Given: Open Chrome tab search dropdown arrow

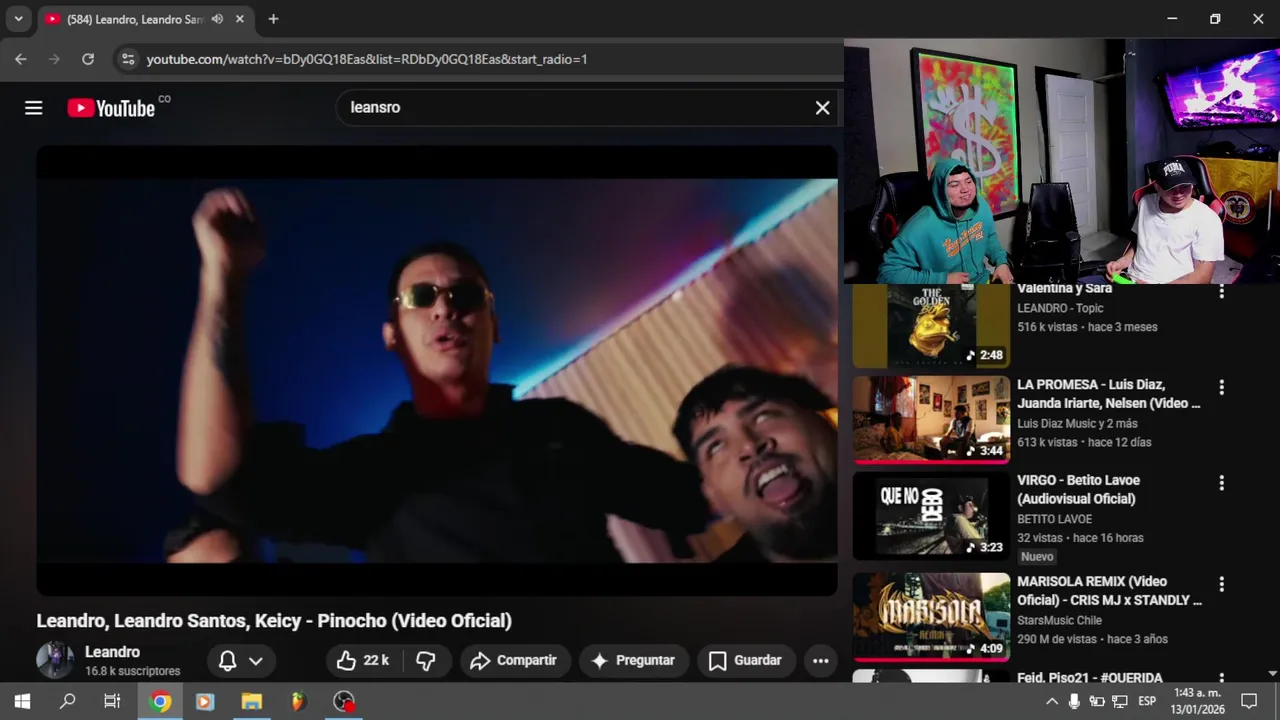Looking at the screenshot, I should pos(18,19).
